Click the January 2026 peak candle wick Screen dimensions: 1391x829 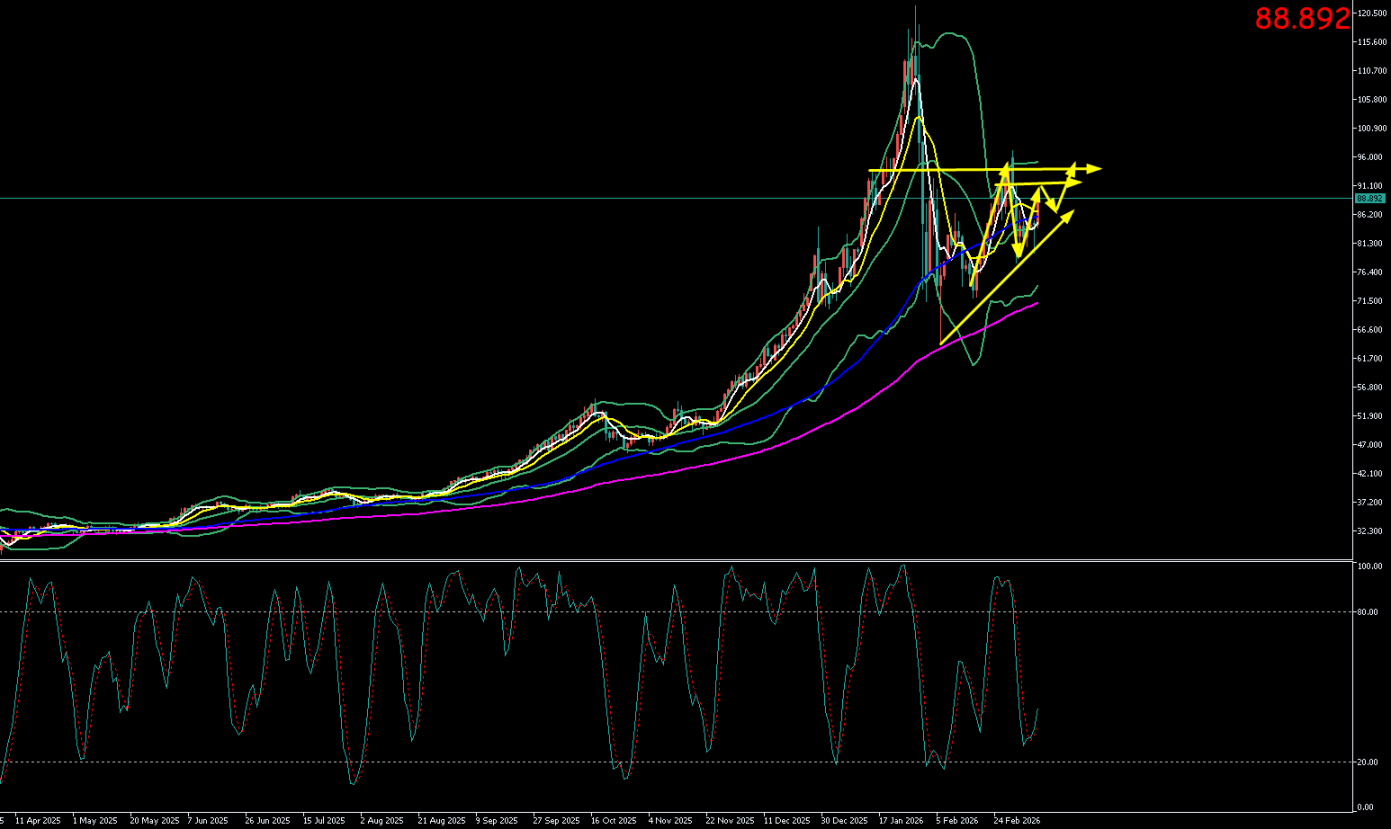coord(915,12)
